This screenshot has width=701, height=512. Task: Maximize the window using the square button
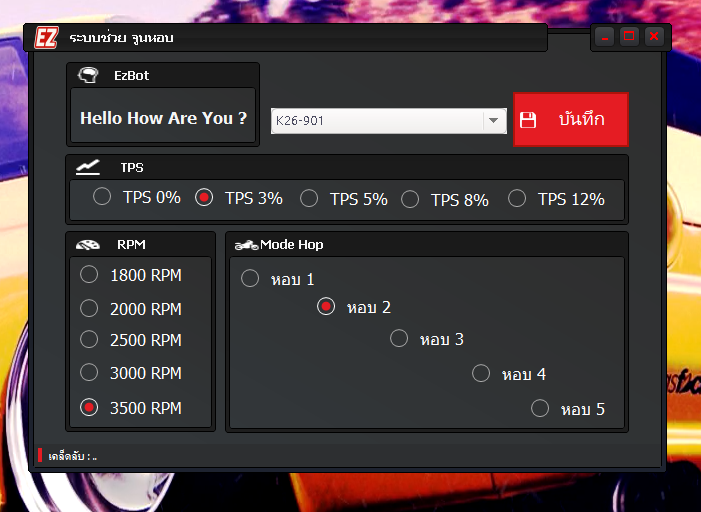[x=629, y=37]
